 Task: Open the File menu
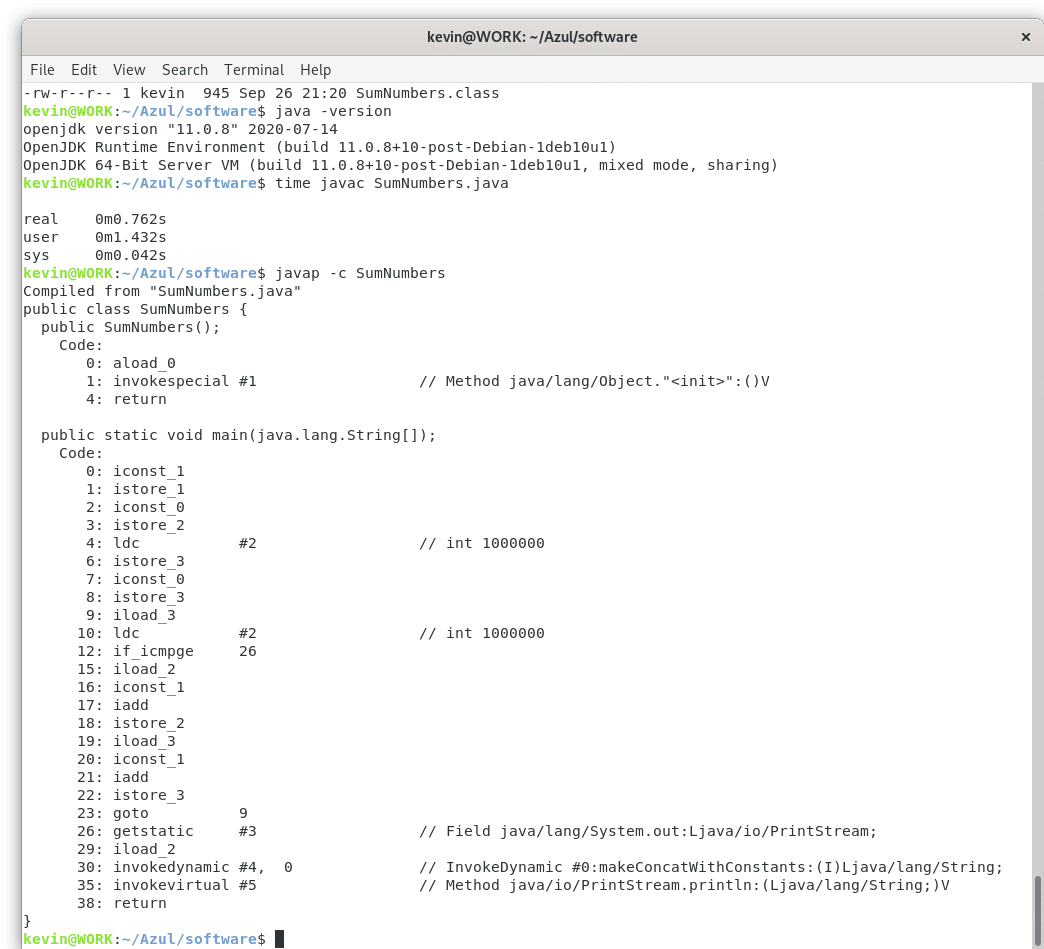coord(42,70)
